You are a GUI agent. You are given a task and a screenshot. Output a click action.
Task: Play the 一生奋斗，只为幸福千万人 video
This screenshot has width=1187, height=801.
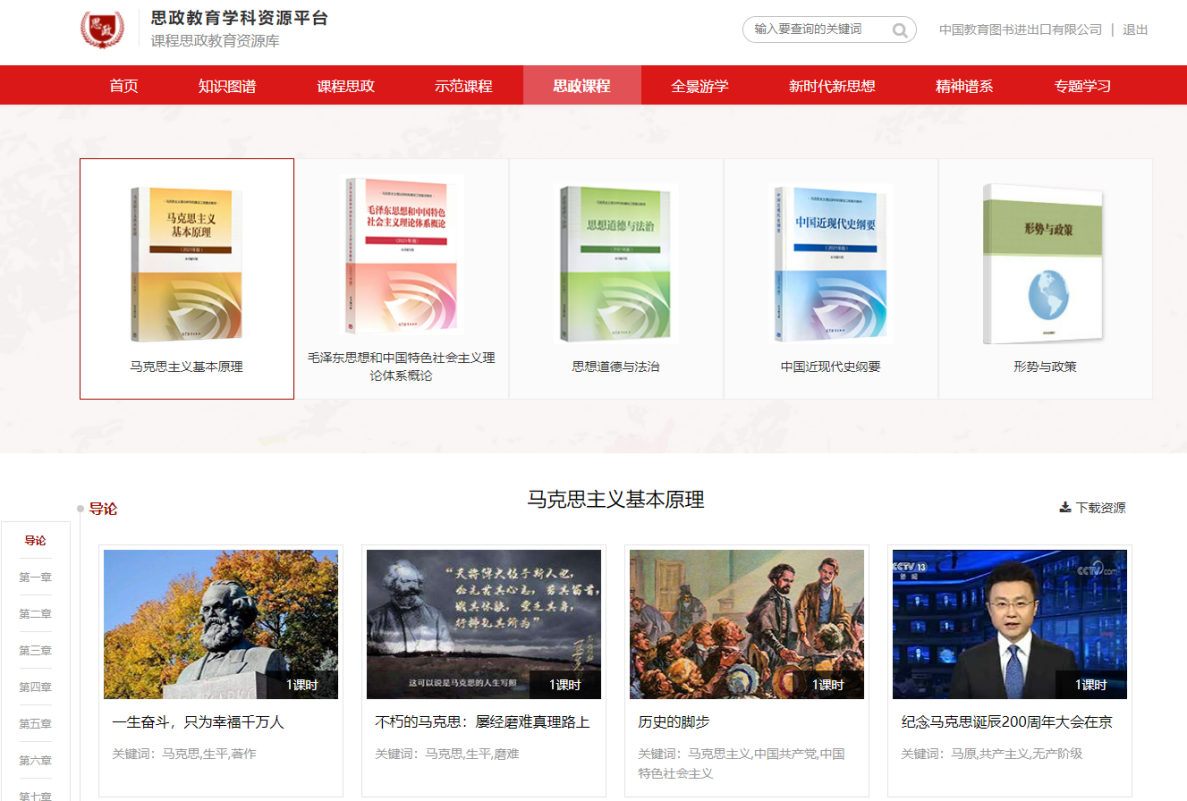221,624
